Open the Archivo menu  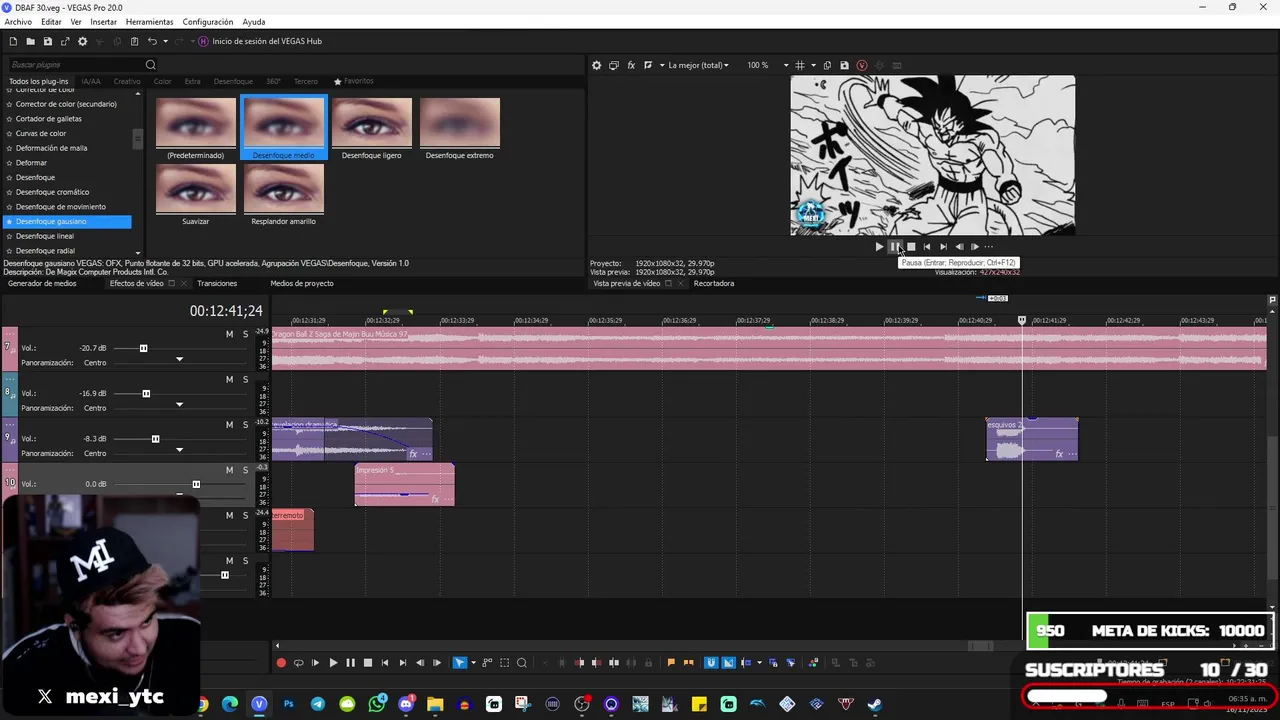point(18,21)
